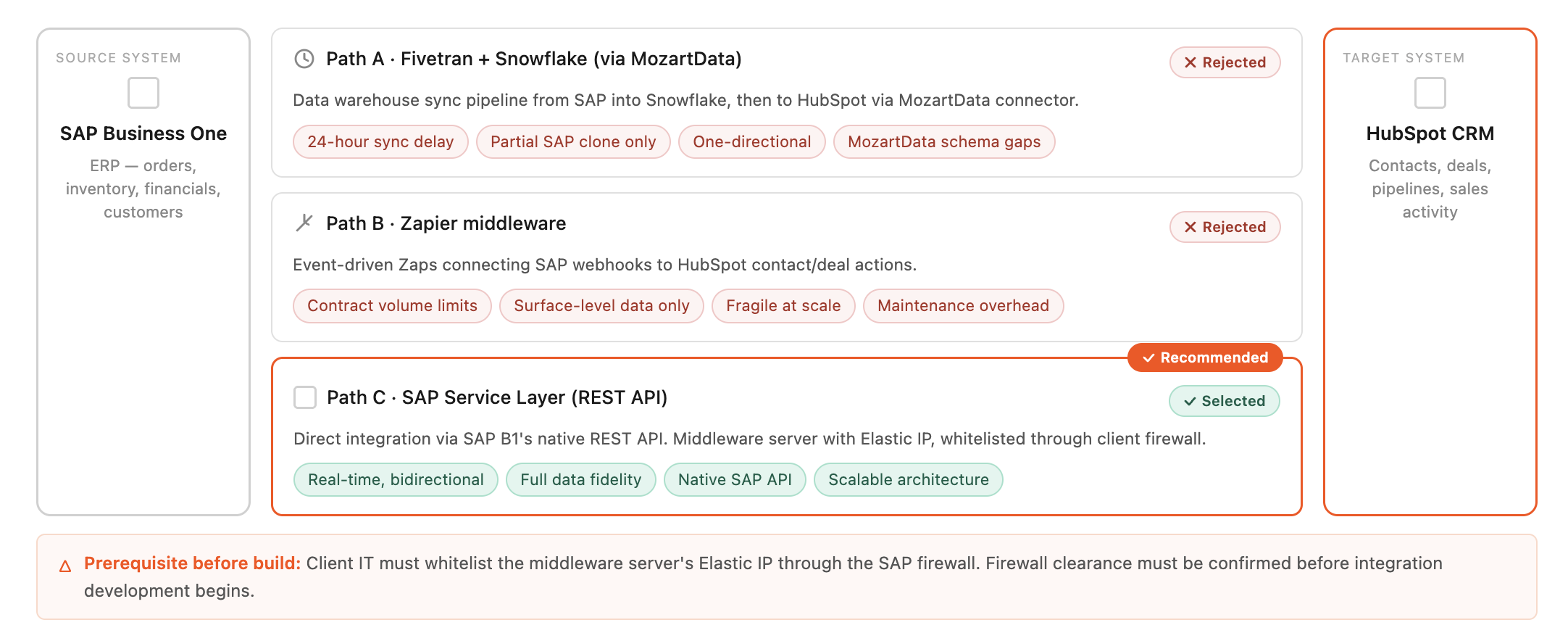Click the 'Partial SAP clone only' tag
1568x641 pixels.
click(573, 141)
